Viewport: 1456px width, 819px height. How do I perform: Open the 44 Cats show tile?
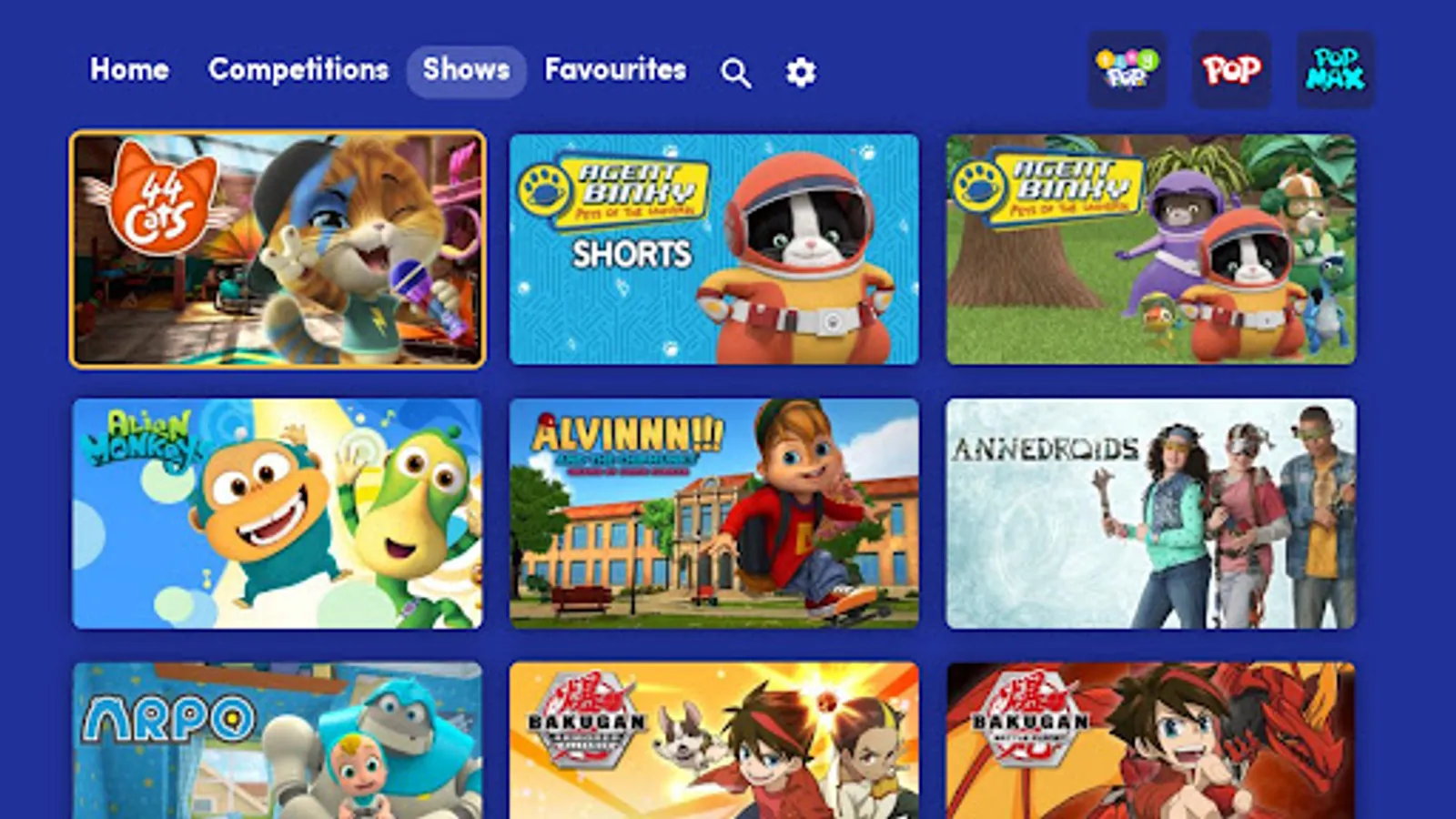278,249
